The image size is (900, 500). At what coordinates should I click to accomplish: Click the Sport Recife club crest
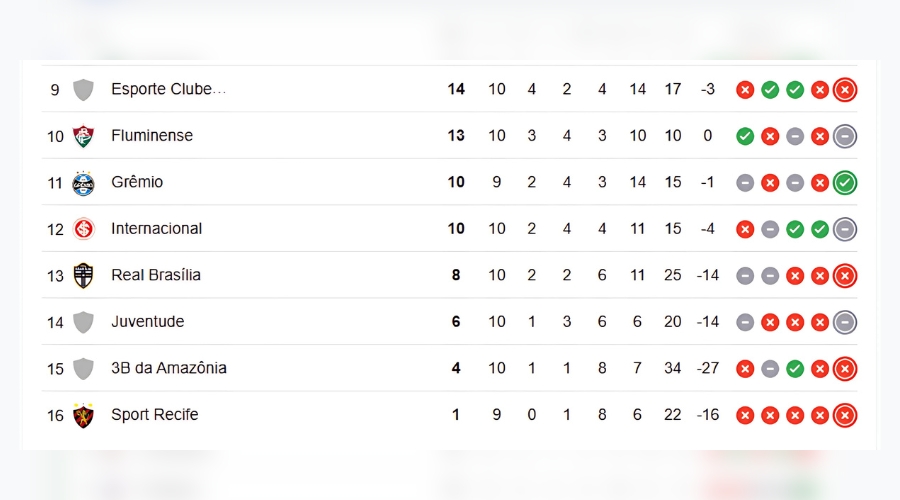tap(84, 415)
